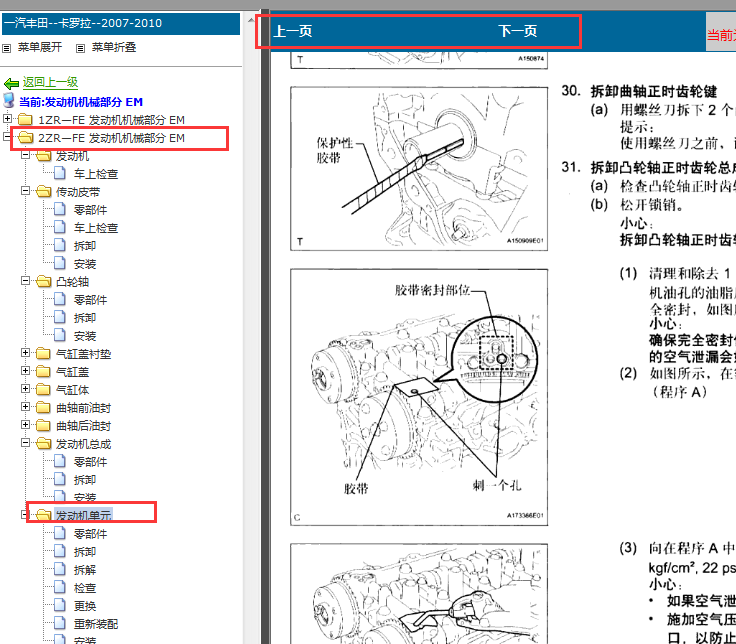
Task: Collapse the 发动机总成 tree node
Action: tap(25, 443)
